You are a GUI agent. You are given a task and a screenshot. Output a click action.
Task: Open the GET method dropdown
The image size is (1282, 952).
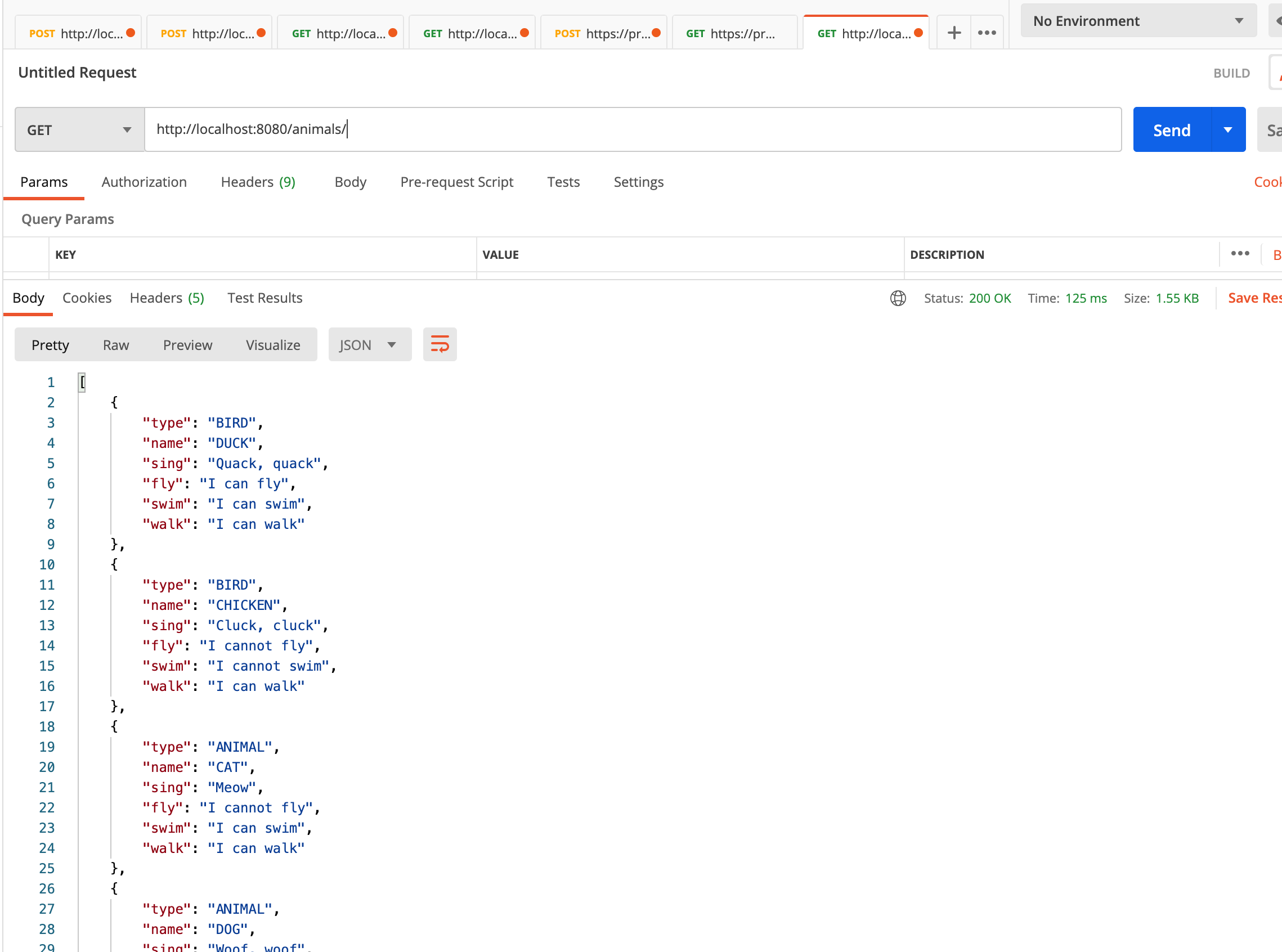[79, 129]
